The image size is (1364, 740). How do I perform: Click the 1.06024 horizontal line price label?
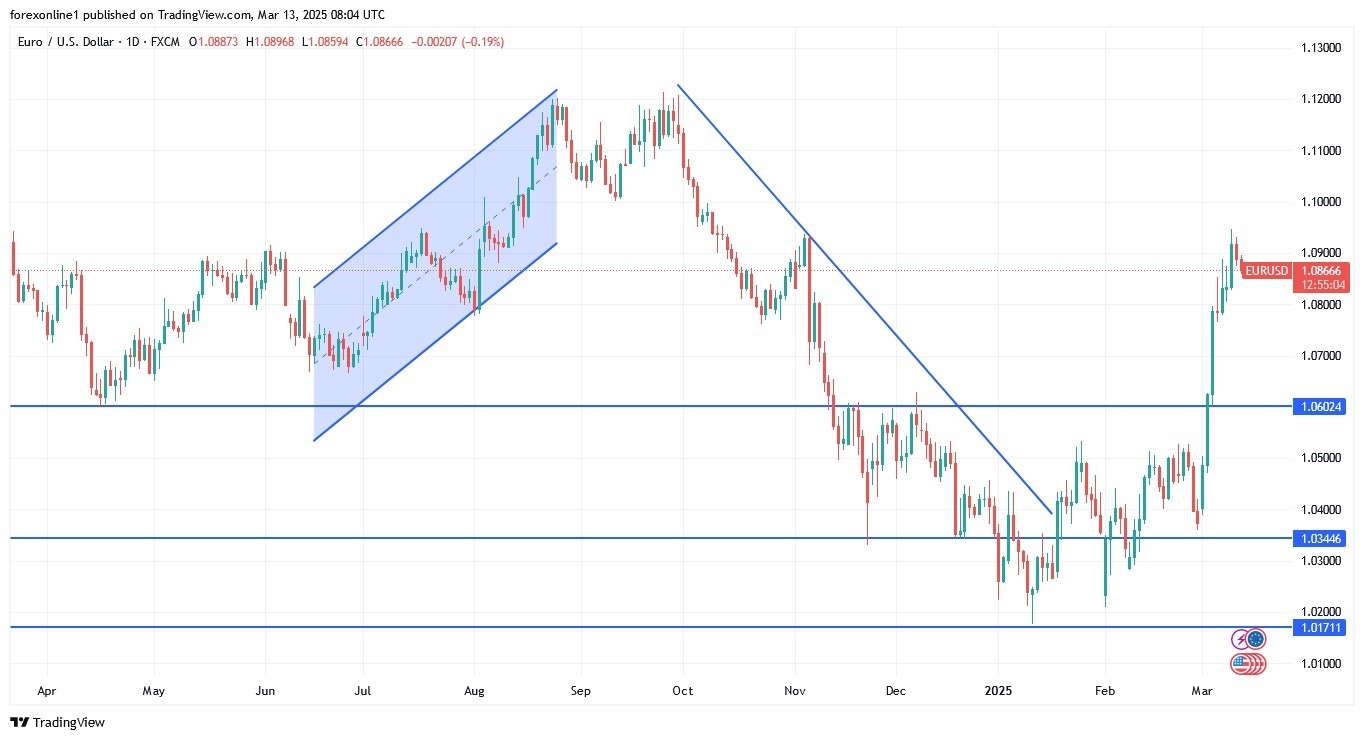click(x=1320, y=406)
